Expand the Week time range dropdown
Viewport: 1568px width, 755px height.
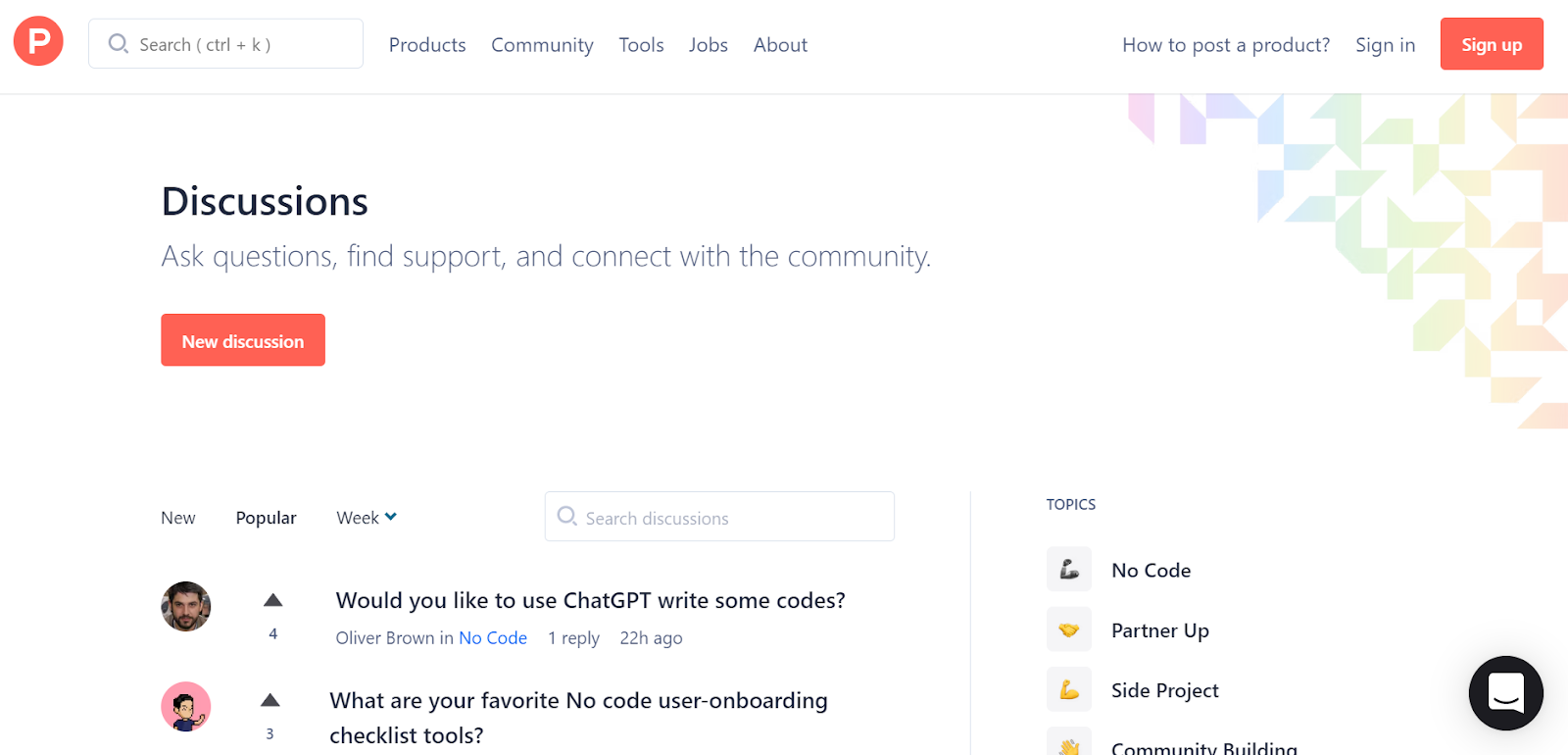point(367,518)
